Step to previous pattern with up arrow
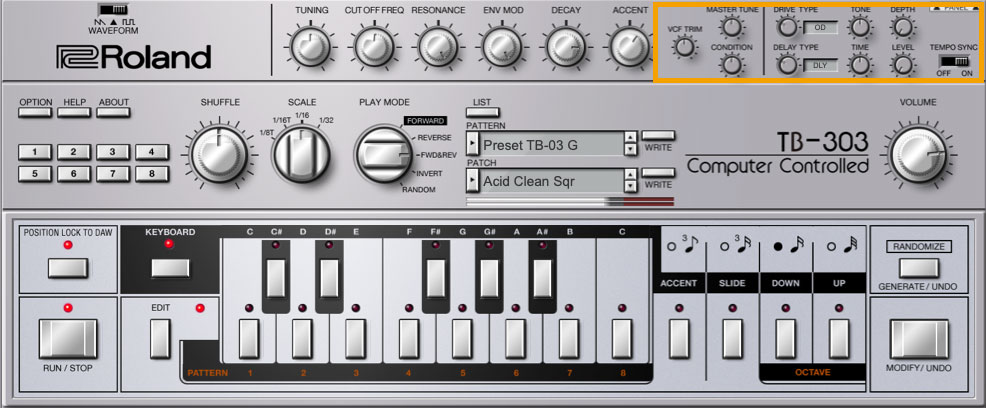Screen dimensions: 986x408 tap(630, 138)
